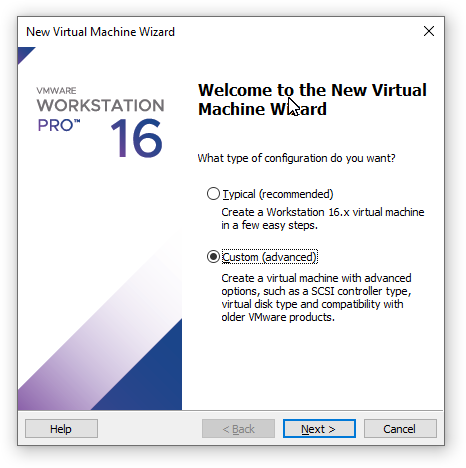Click the Custom (advanced) label text
The height and width of the screenshot is (468, 466).
pyautogui.click(x=270, y=257)
